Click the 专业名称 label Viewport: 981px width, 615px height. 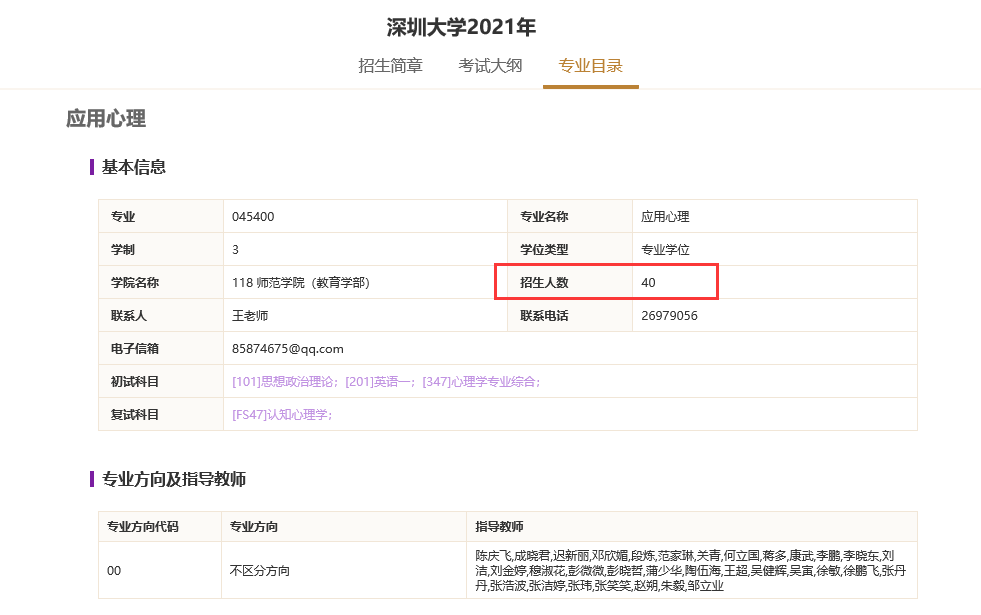544,216
